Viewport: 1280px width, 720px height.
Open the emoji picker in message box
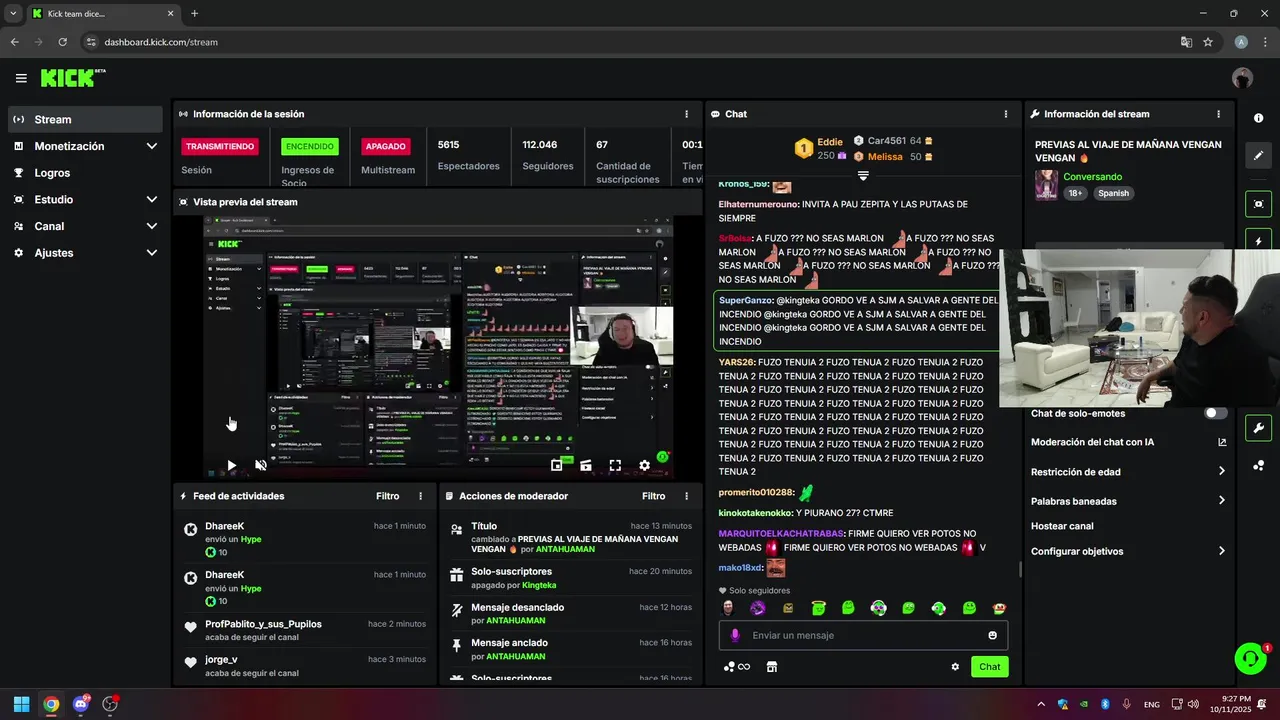click(x=992, y=635)
